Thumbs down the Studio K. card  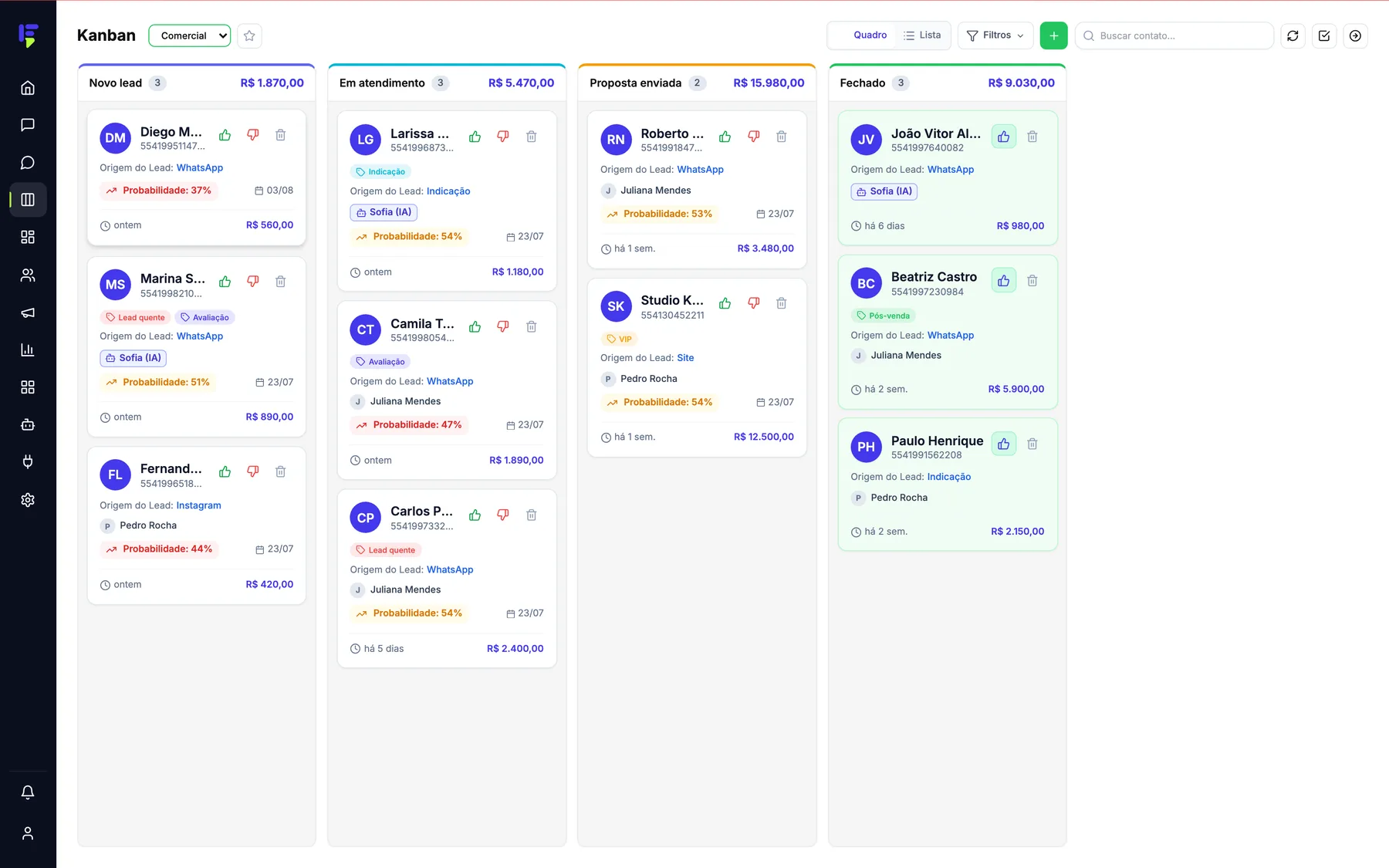point(753,303)
